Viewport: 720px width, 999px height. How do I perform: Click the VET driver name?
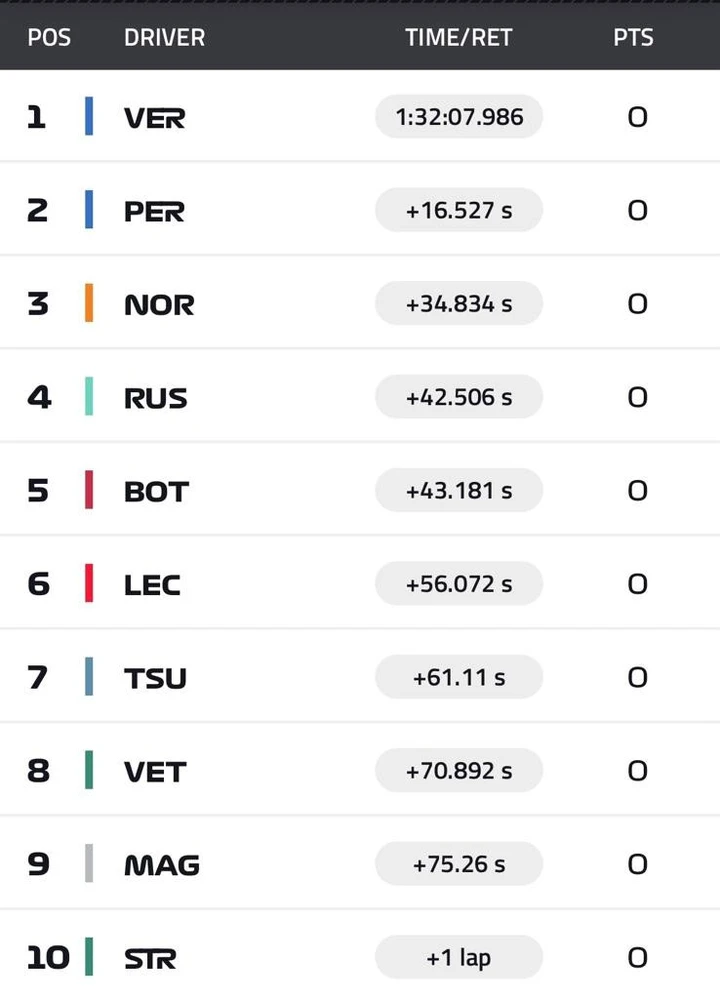coord(155,772)
